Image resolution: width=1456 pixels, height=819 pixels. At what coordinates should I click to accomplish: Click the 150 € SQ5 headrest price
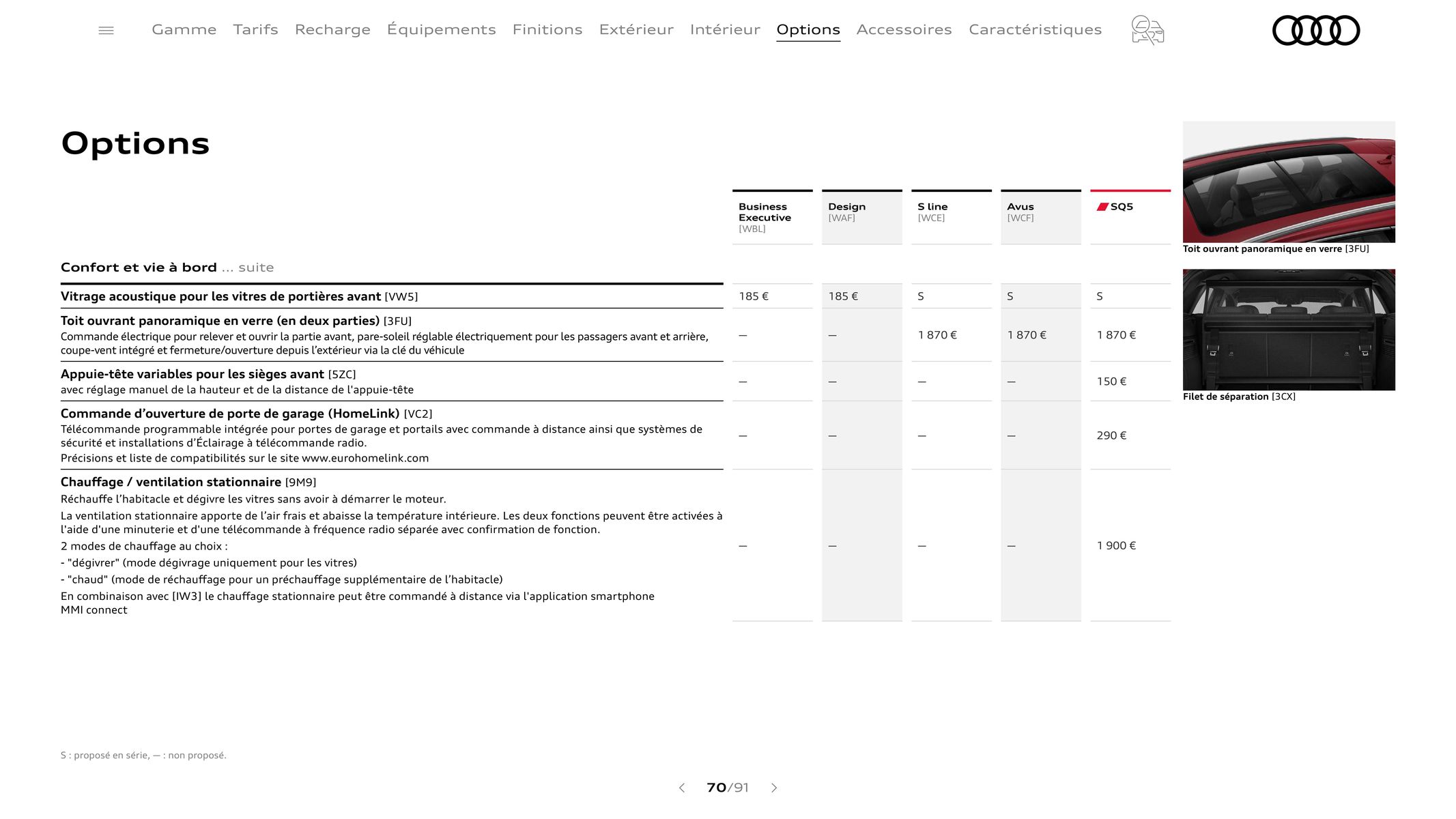coord(1111,382)
